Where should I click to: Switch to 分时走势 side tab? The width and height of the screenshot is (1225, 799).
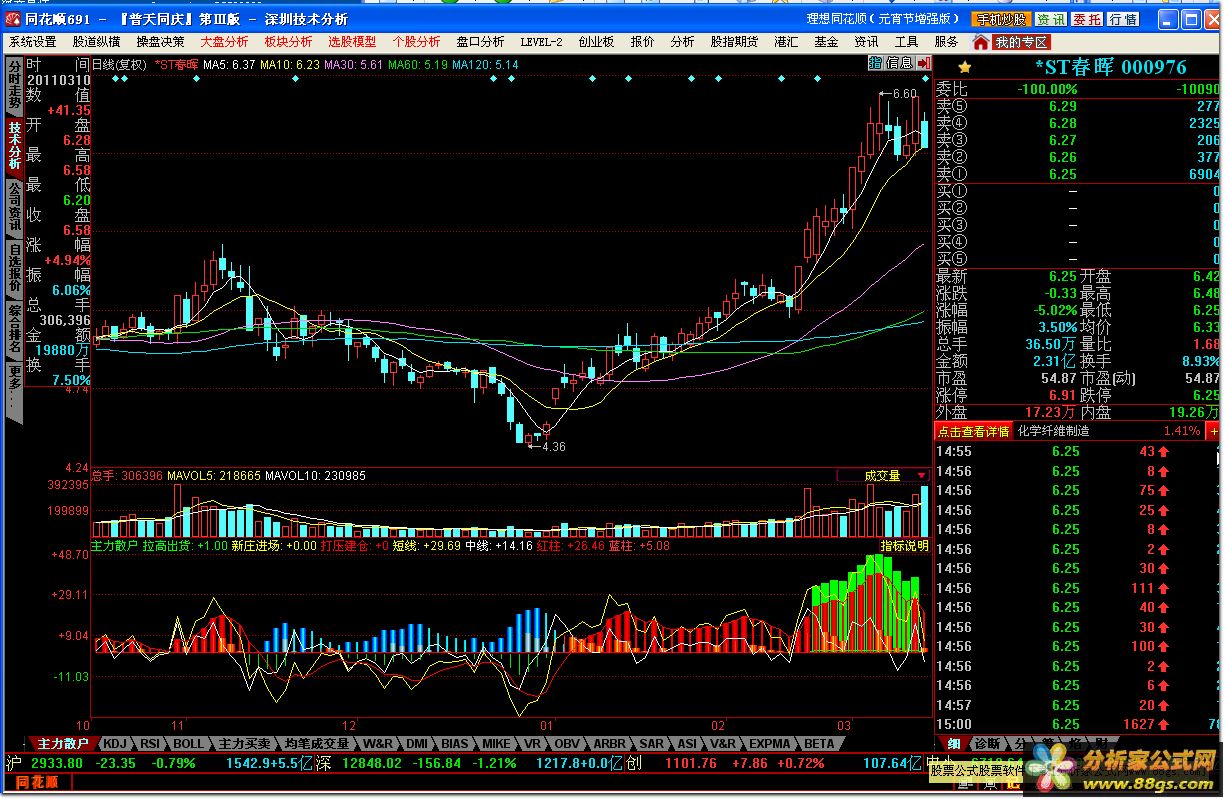[14, 84]
